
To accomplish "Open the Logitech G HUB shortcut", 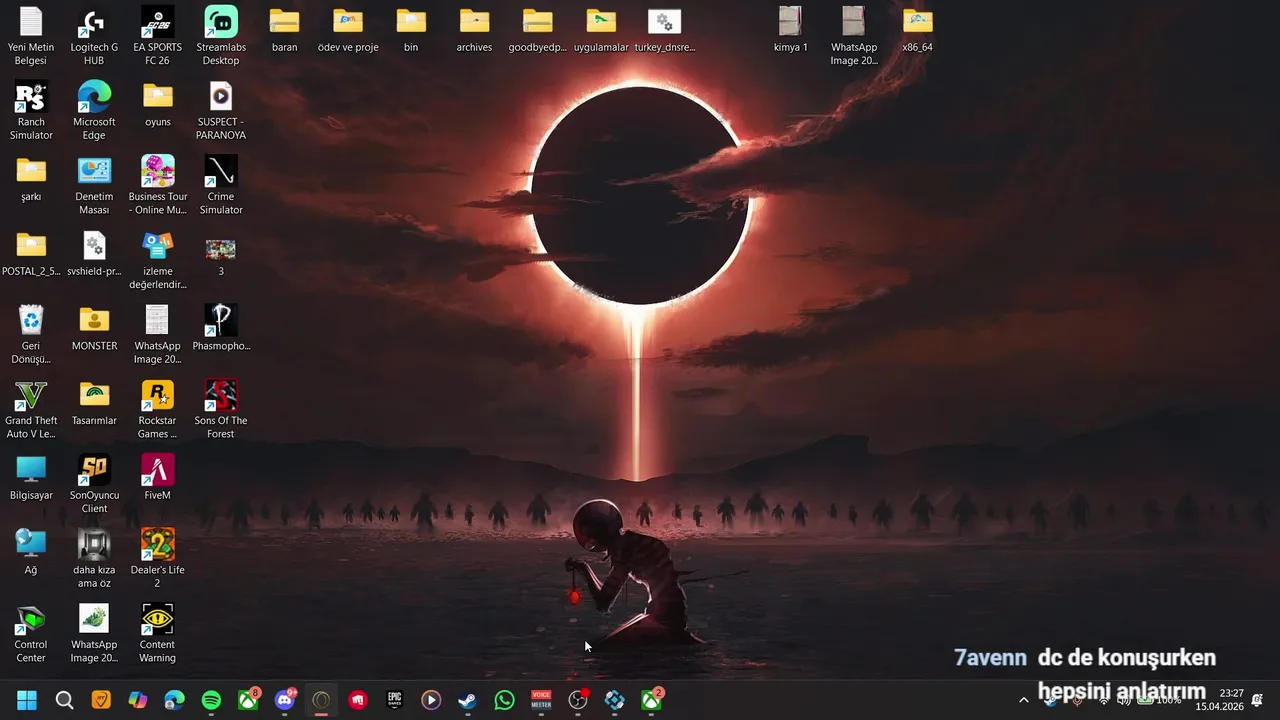I will pyautogui.click(x=94, y=37).
